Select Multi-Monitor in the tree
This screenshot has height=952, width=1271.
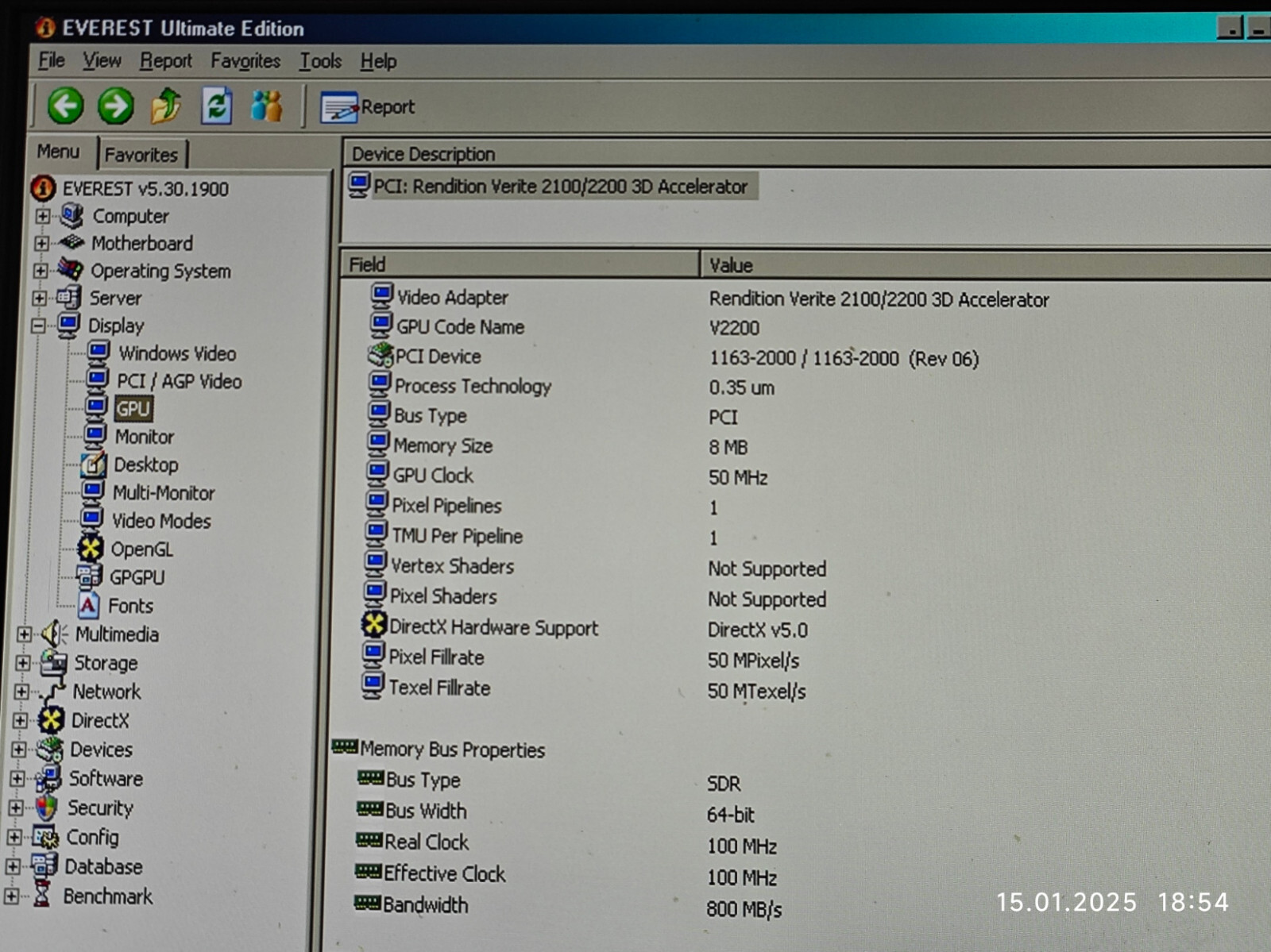[x=164, y=493]
